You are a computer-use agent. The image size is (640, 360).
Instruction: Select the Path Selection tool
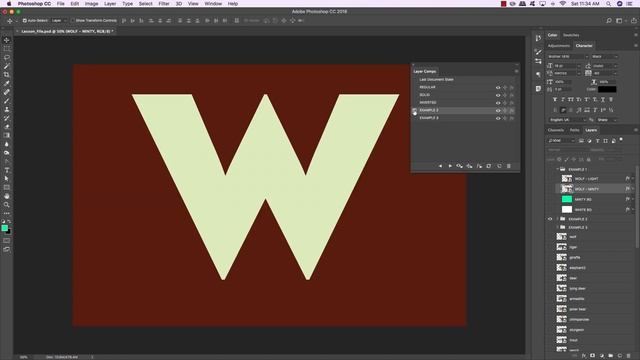click(7, 178)
